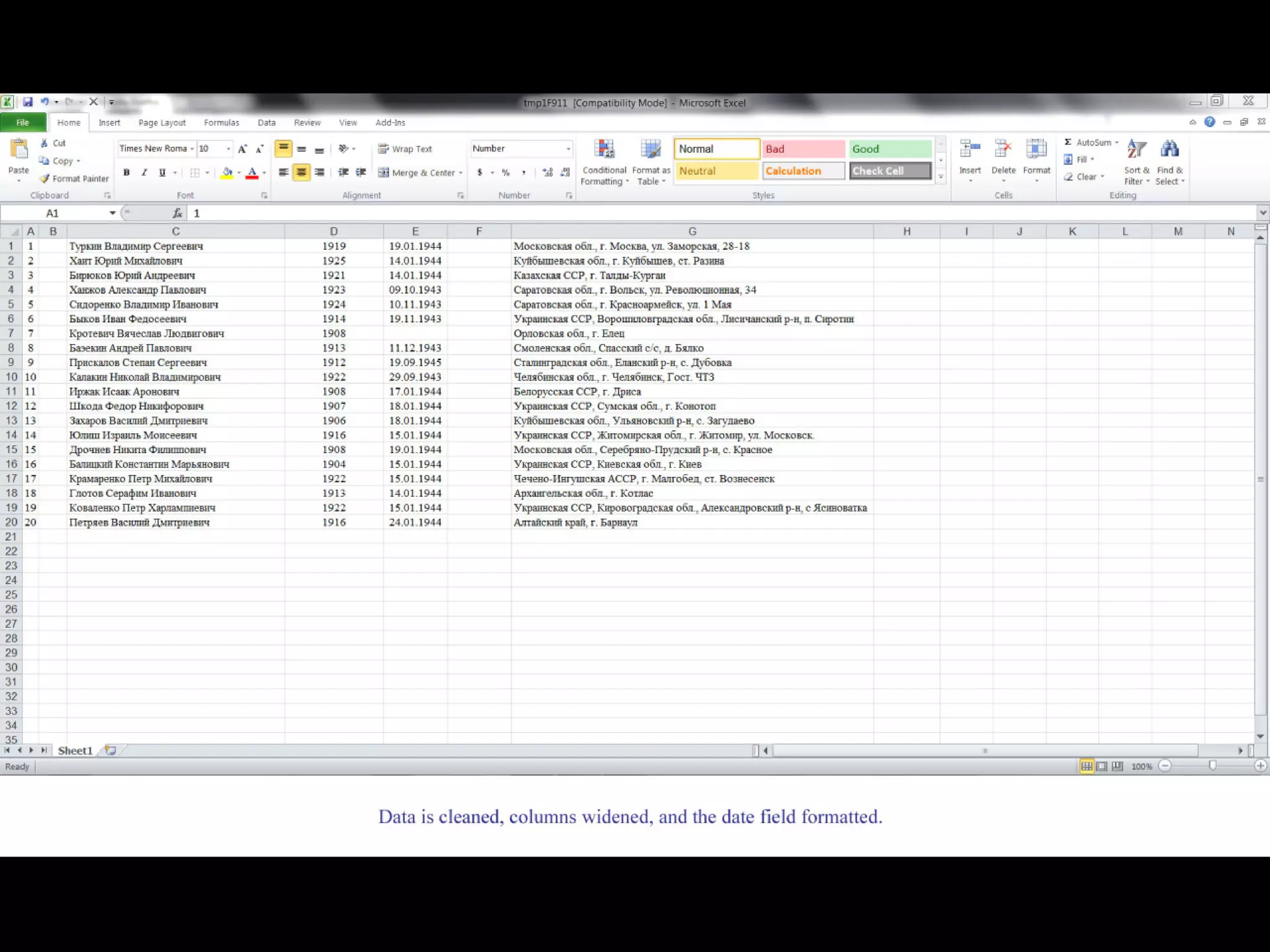
Task: Toggle italic formatting
Action: pos(144,172)
